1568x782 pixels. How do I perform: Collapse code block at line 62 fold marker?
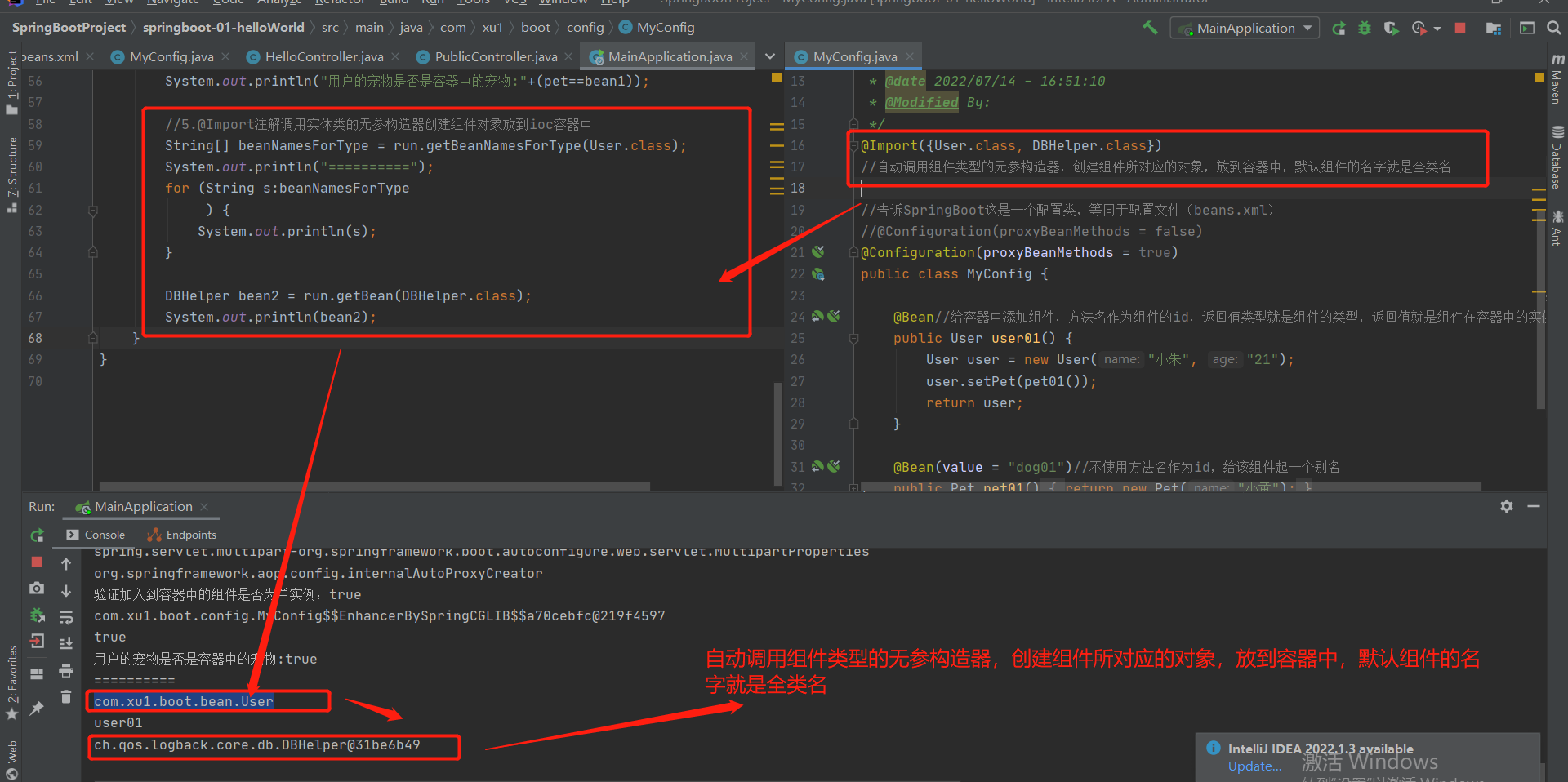[93, 211]
